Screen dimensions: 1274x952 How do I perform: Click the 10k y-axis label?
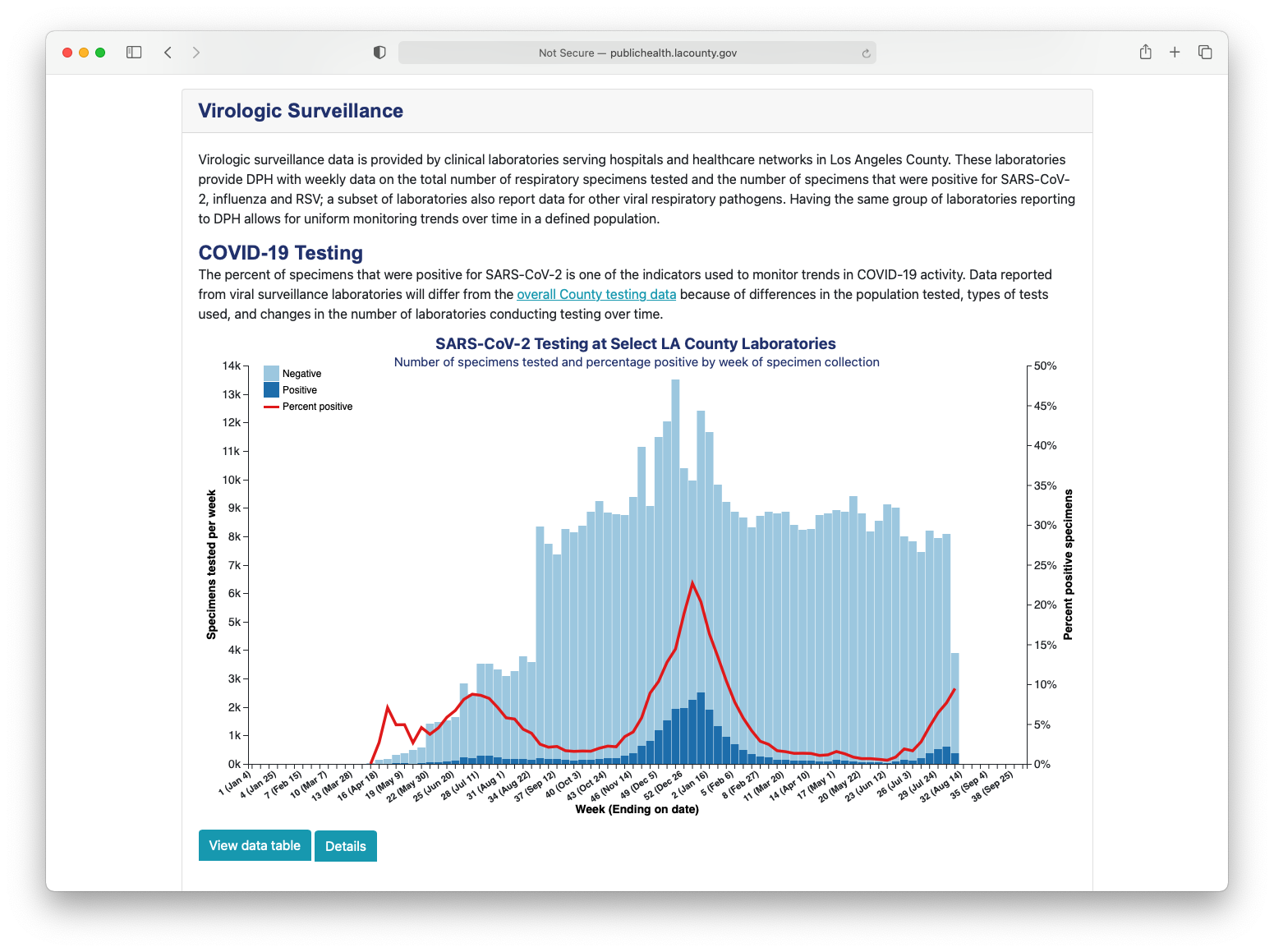[232, 480]
